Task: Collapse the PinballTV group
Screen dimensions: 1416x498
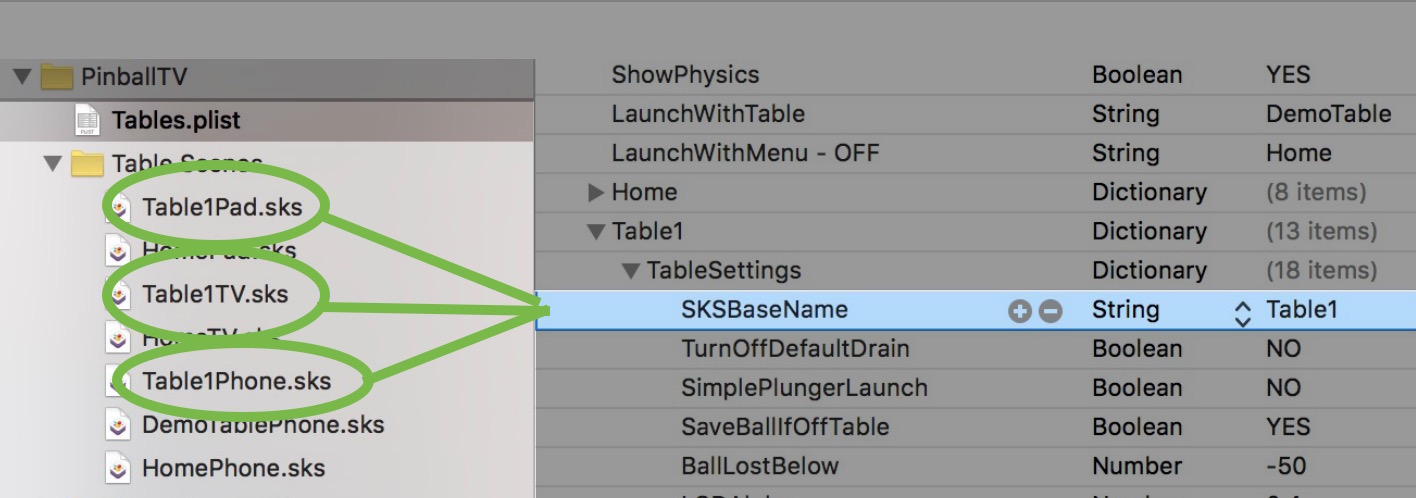Action: [x=21, y=78]
